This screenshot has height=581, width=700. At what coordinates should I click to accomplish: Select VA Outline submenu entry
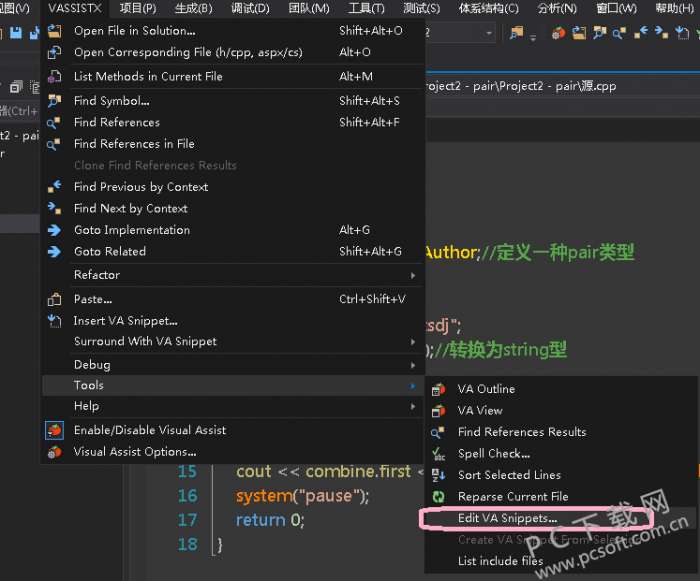[x=560, y=389]
